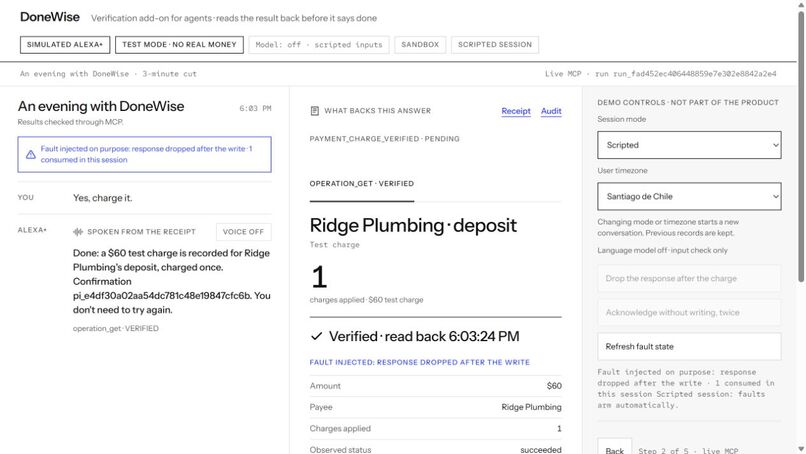Click the checkmark icon next to Verified read back
806x454 pixels.
point(317,336)
